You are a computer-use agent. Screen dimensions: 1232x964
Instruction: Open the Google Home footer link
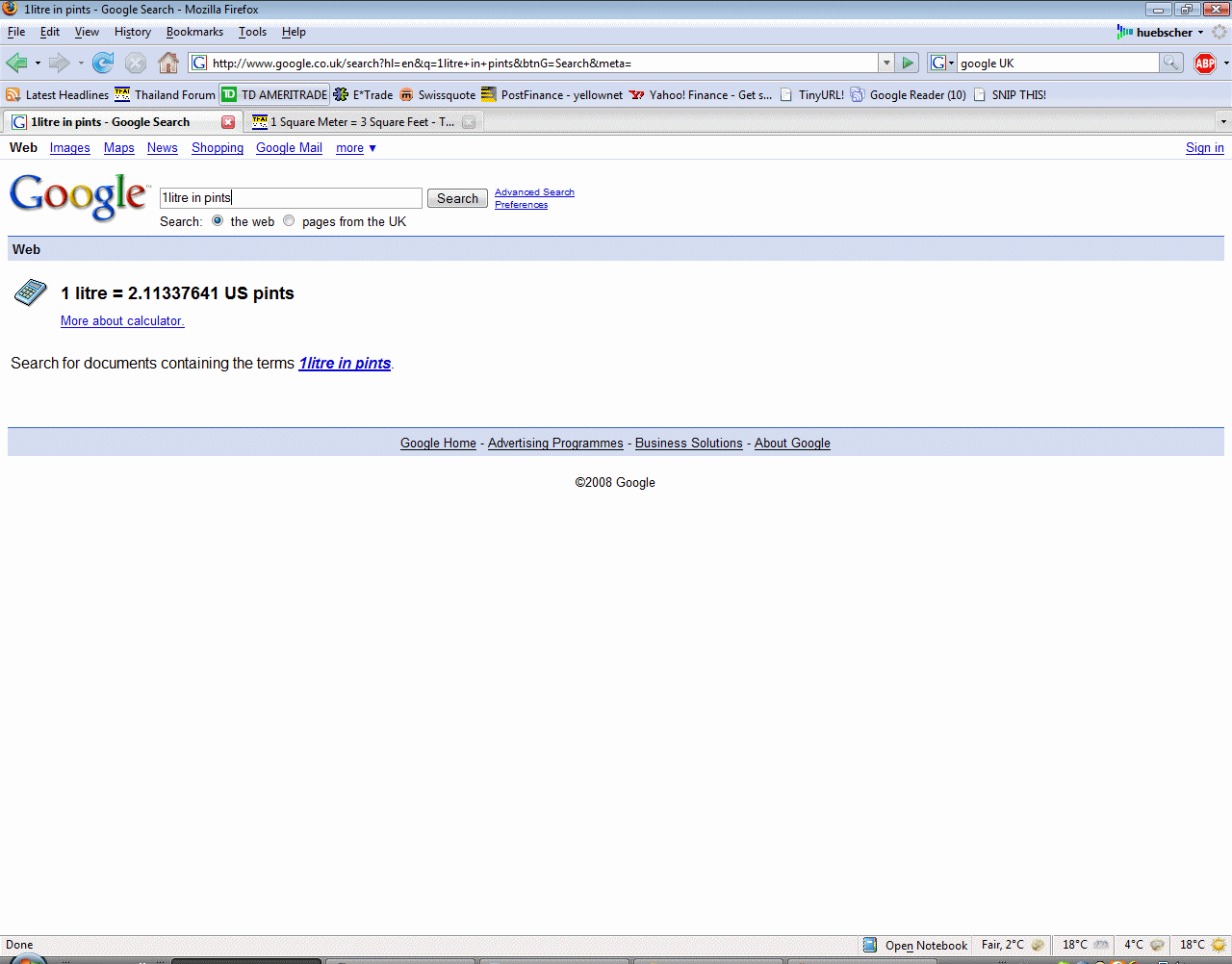click(x=438, y=444)
